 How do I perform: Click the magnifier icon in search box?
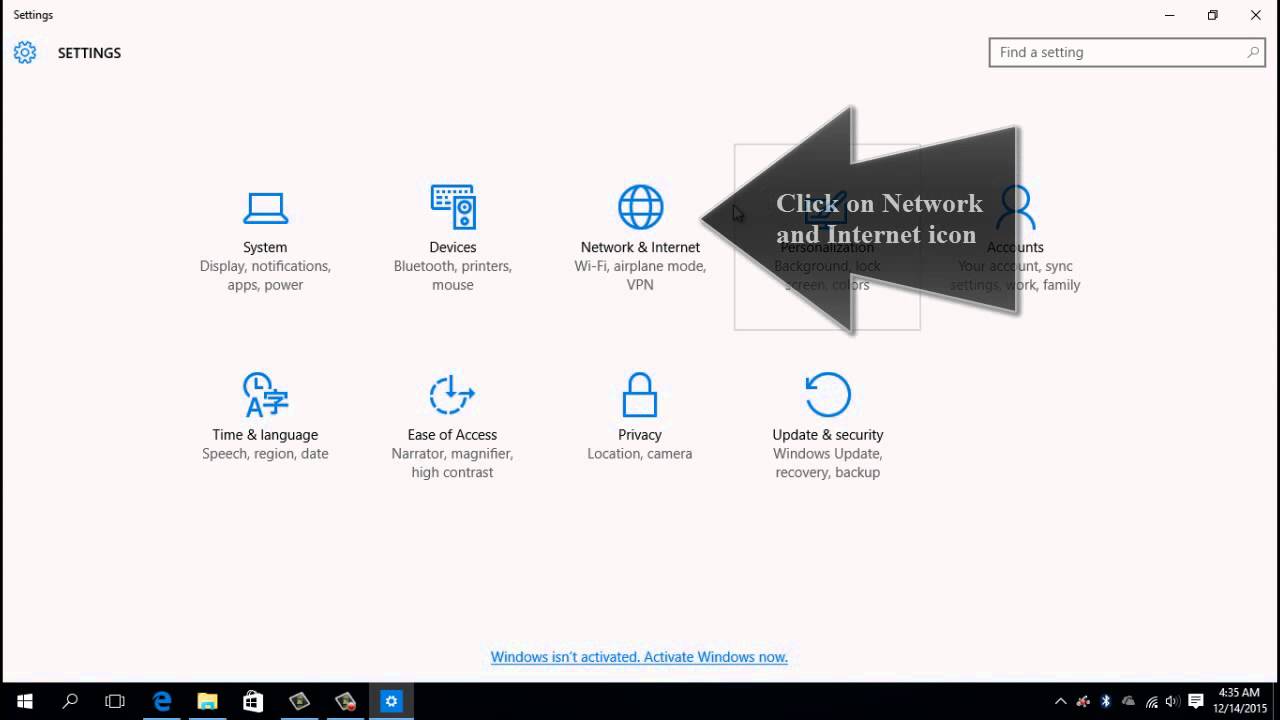point(1253,52)
